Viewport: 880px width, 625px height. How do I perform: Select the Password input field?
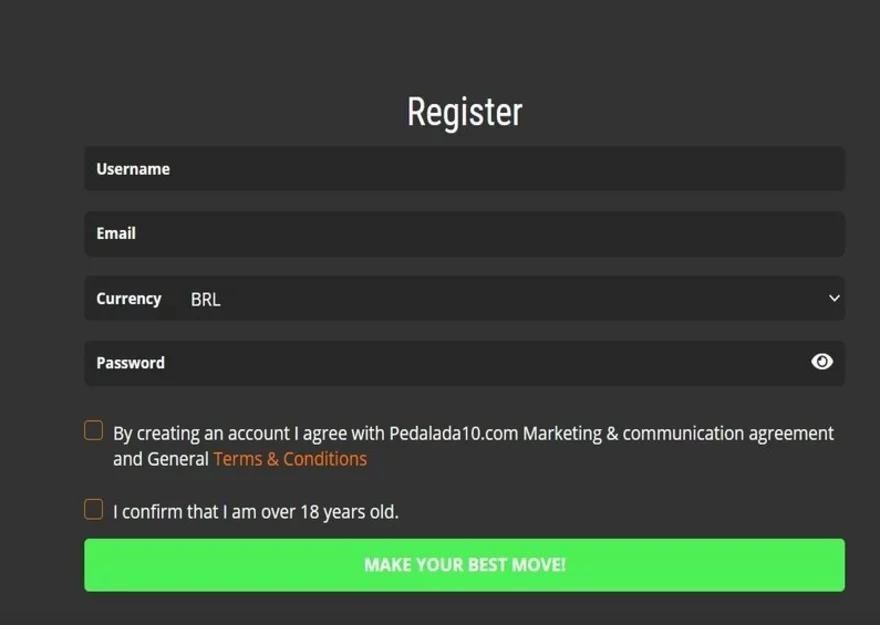[x=480, y=363]
